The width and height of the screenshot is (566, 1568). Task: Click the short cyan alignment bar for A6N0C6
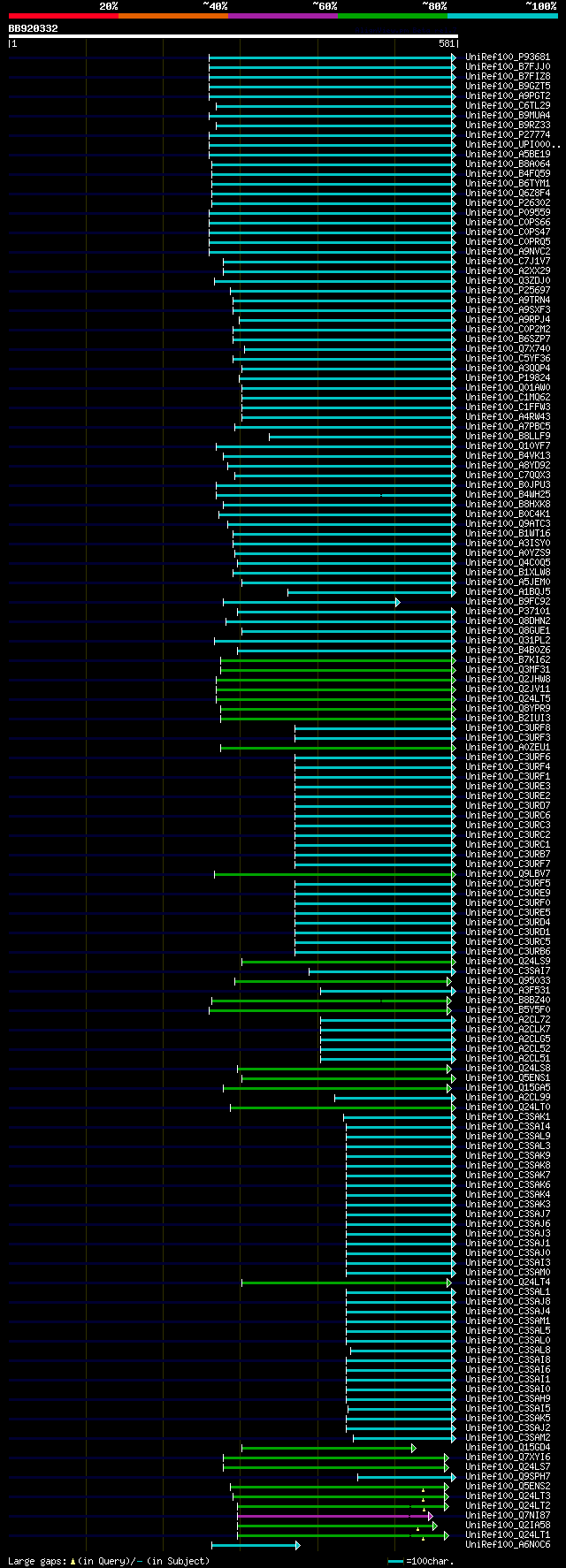click(254, 1545)
